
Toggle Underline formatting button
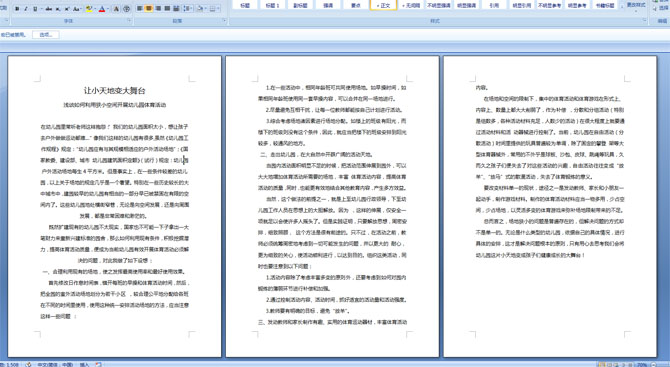(x=35, y=9)
